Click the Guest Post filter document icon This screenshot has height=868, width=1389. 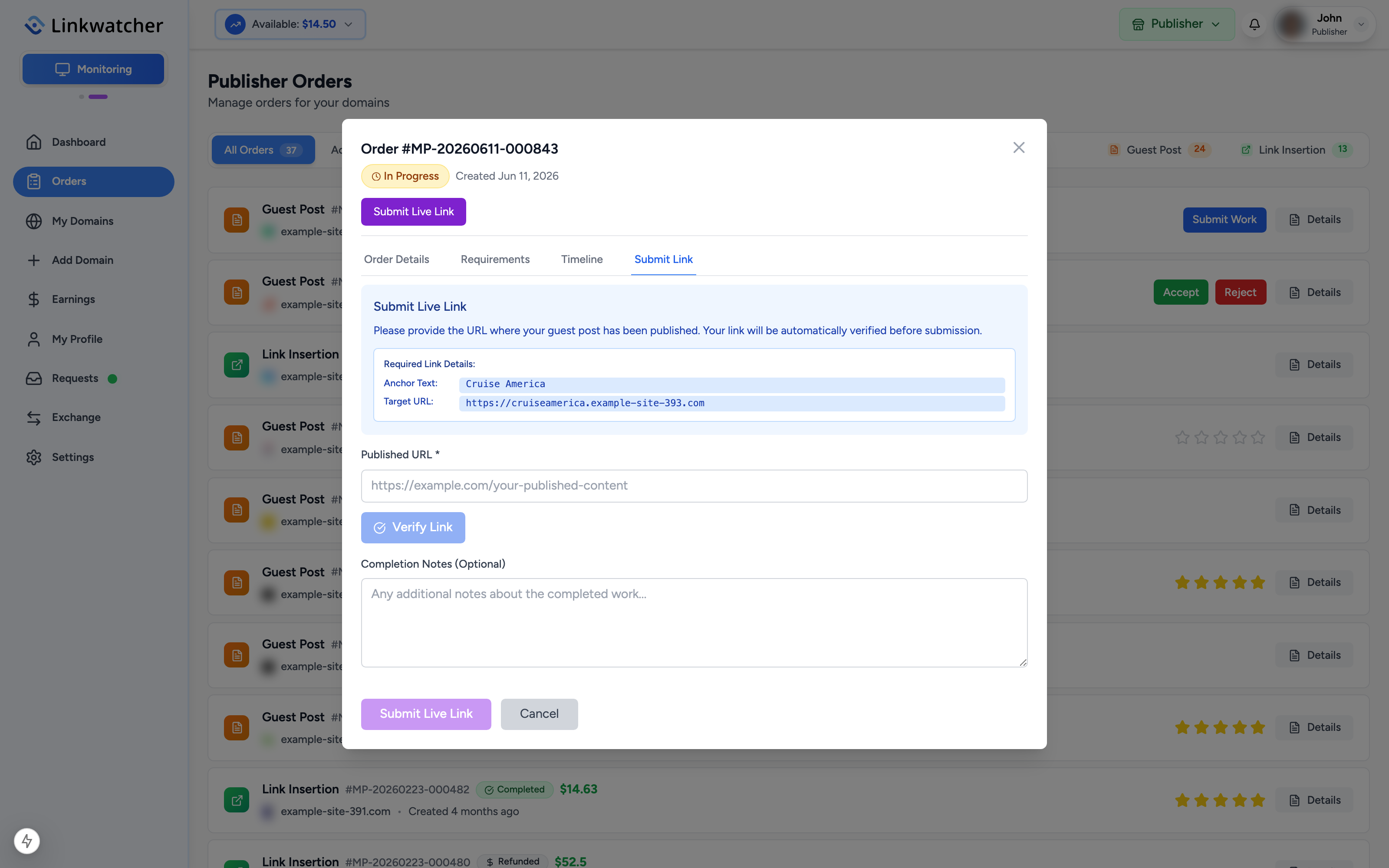pyautogui.click(x=1114, y=150)
